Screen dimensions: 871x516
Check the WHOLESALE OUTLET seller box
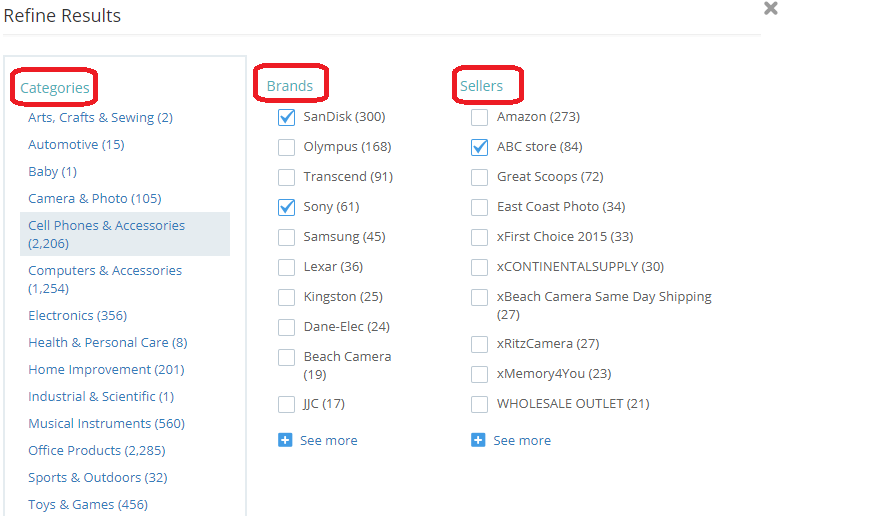479,404
